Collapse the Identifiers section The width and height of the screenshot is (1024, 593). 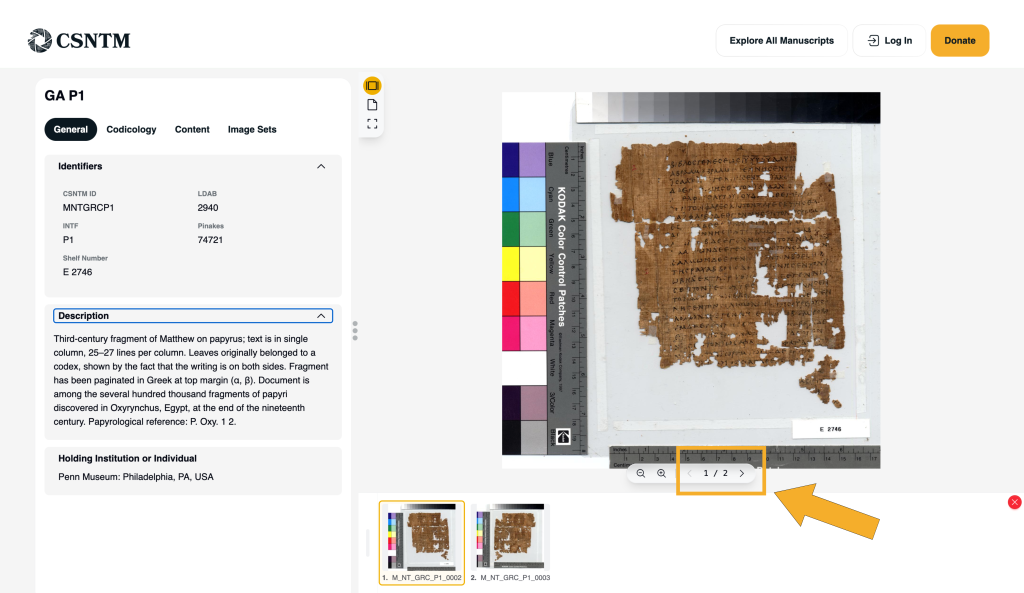tap(321, 166)
